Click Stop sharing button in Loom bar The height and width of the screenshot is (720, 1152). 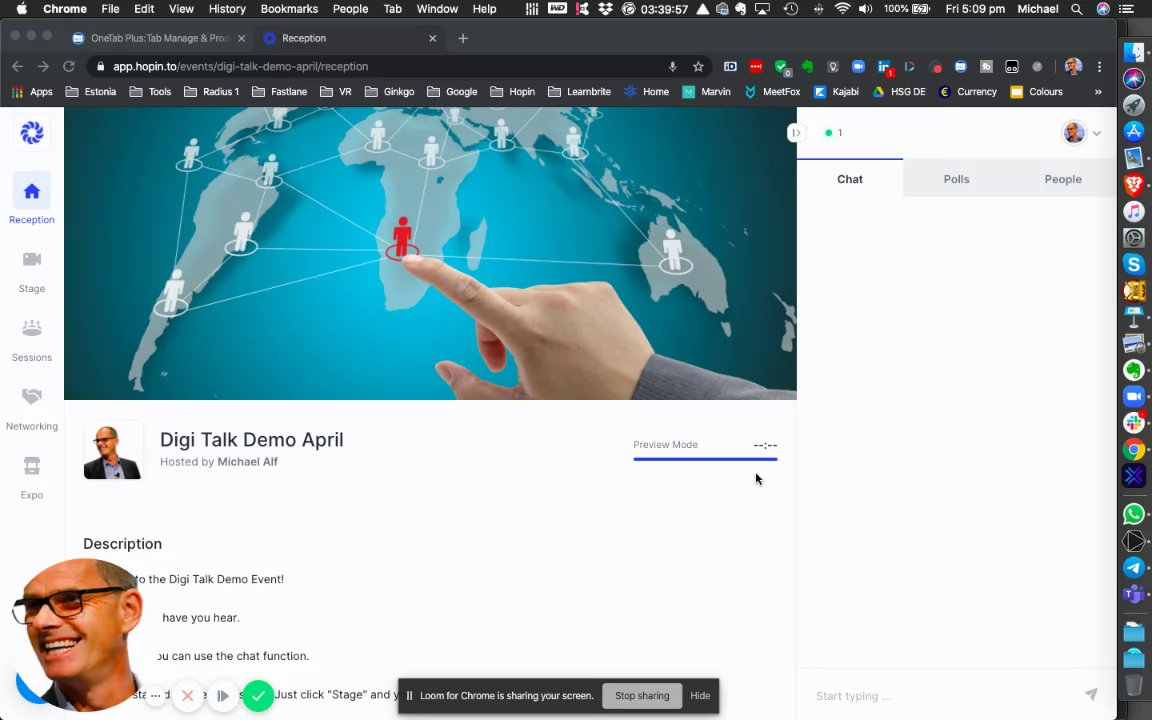click(x=641, y=695)
